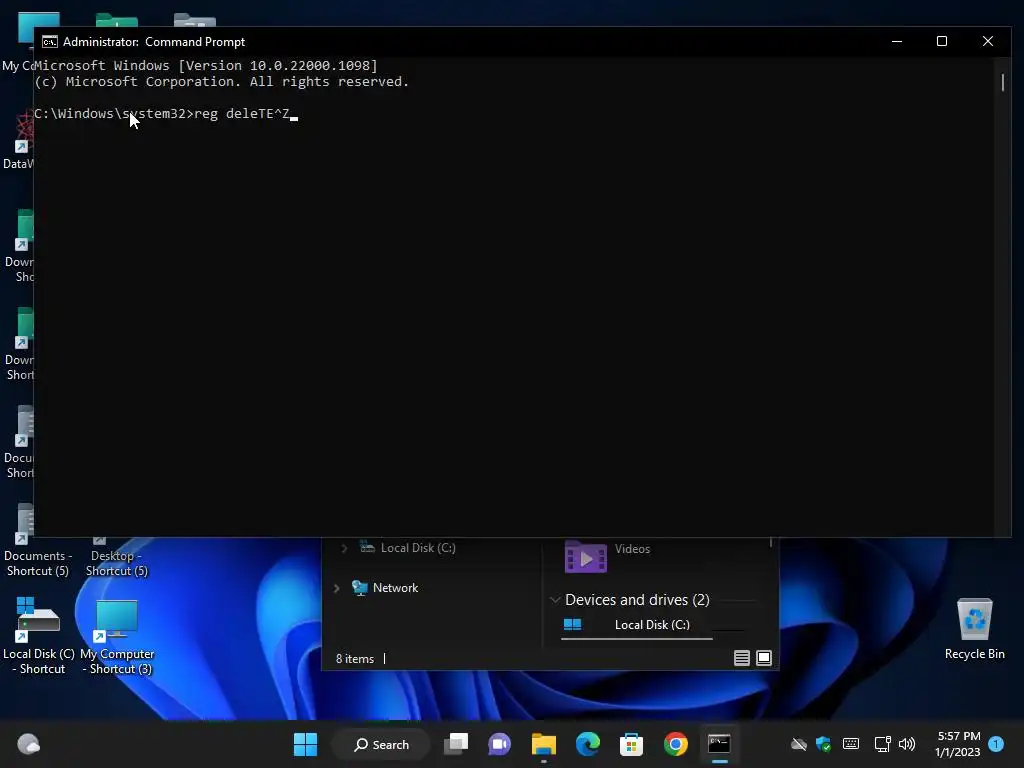The height and width of the screenshot is (768, 1024).
Task: Select Network in Explorer navigation pane
Action: point(395,588)
